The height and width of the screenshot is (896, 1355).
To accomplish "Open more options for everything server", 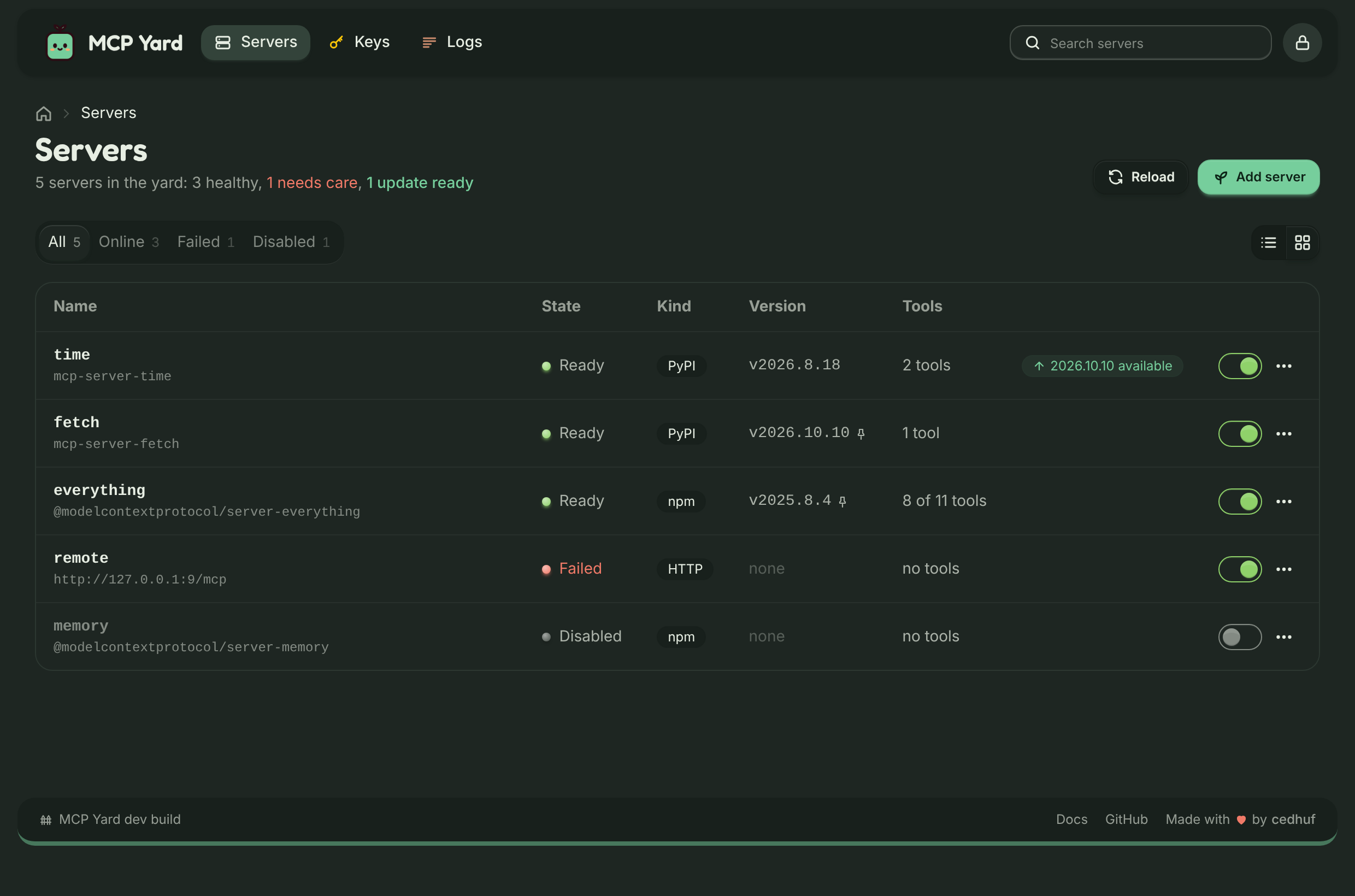I will pyautogui.click(x=1283, y=501).
